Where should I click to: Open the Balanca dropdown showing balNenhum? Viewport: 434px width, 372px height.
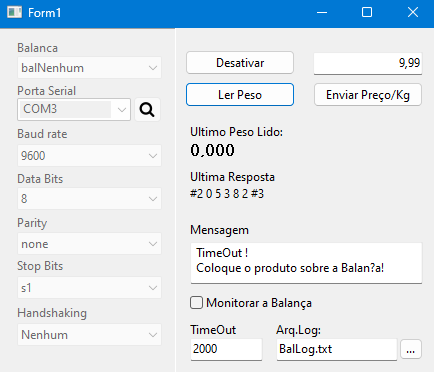coord(89,68)
